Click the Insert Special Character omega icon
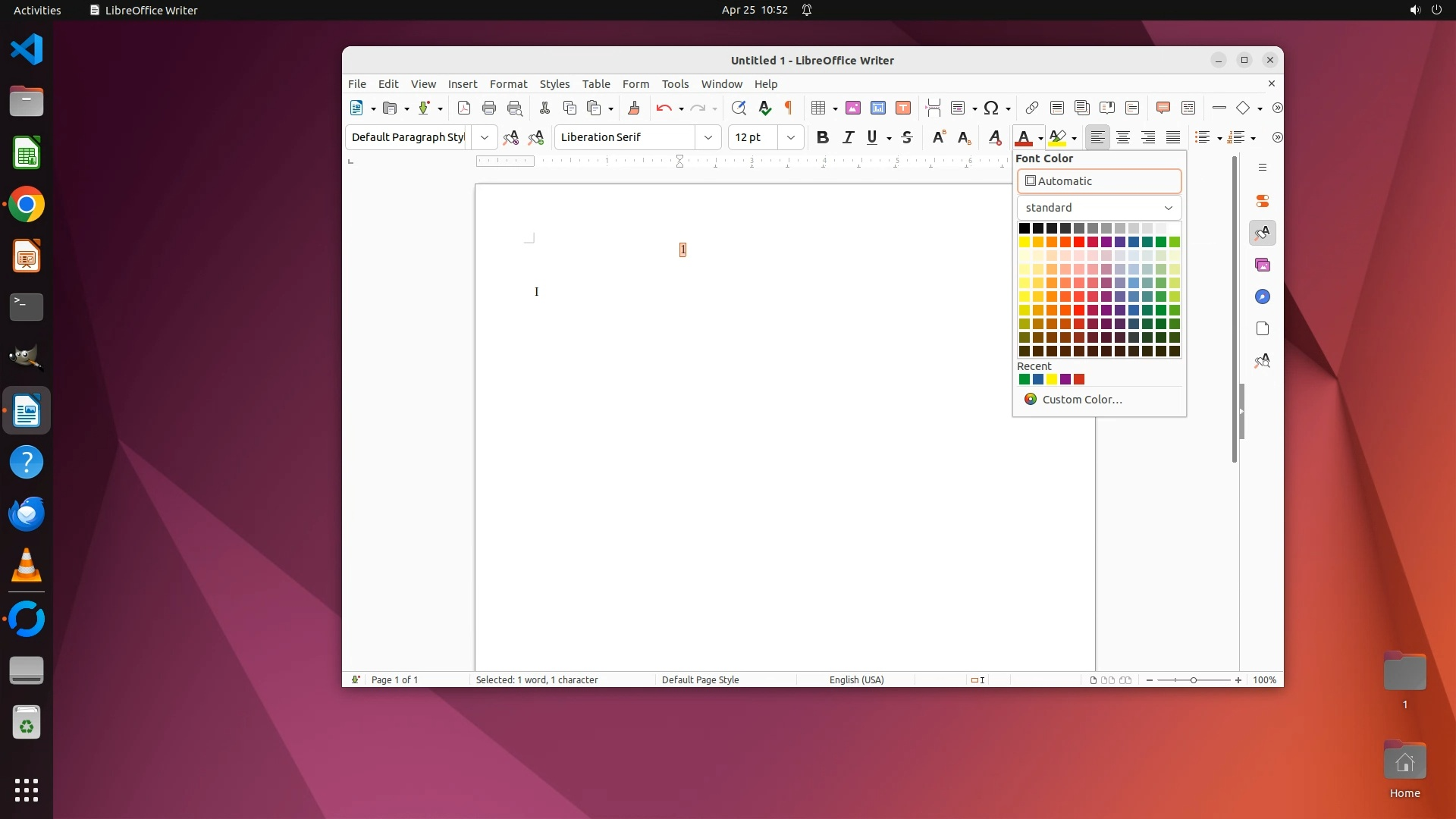1456x819 pixels. point(990,108)
